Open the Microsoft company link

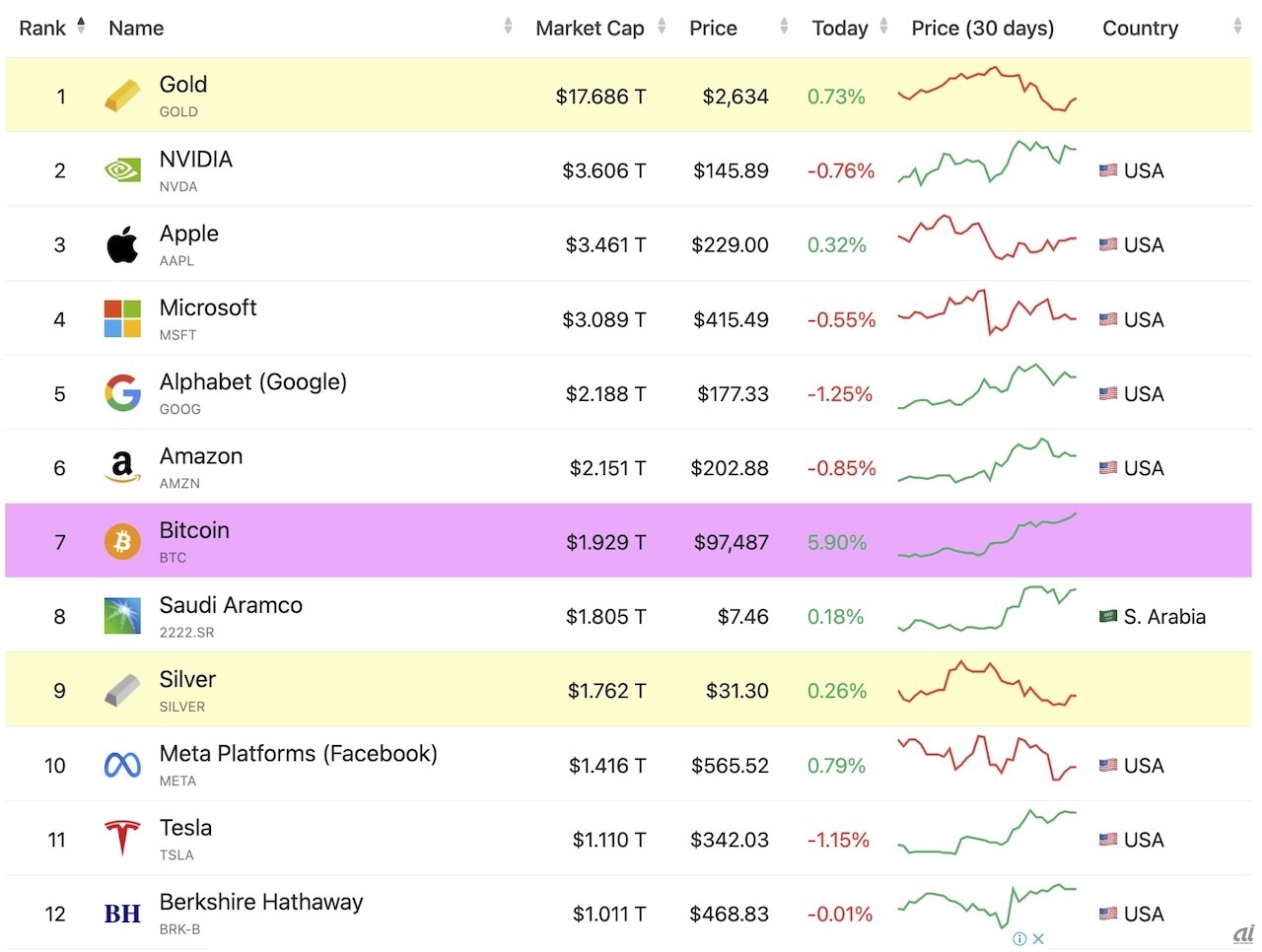click(x=208, y=307)
